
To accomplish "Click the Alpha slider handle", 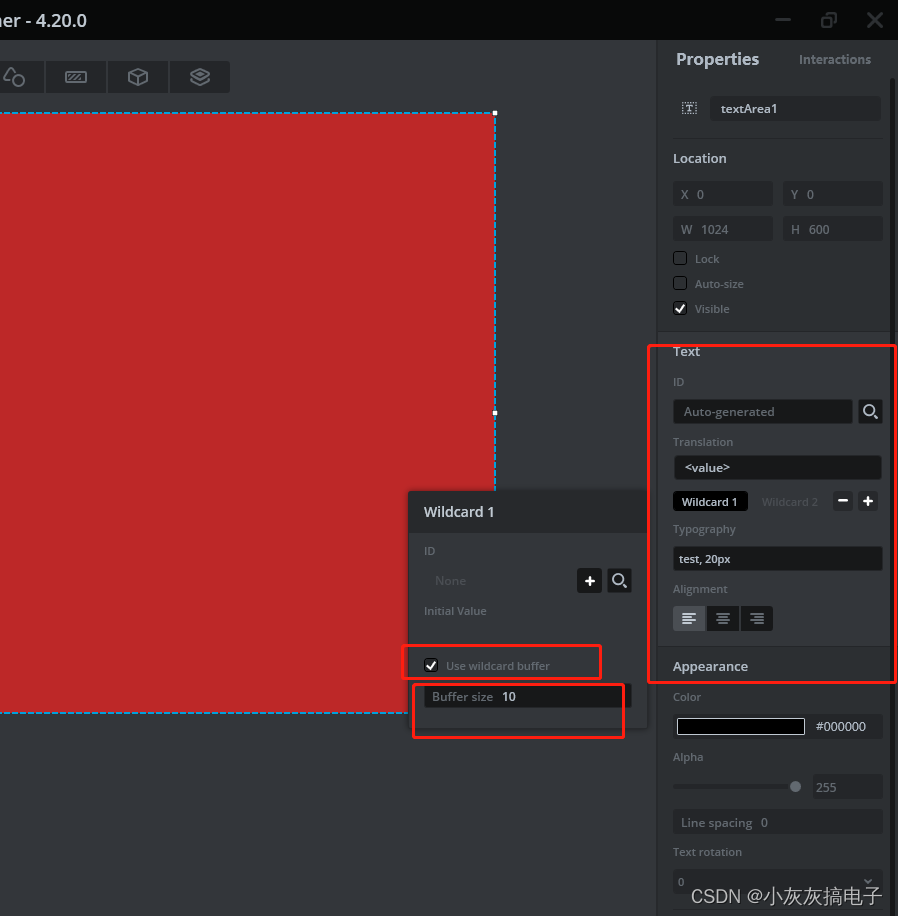I will [x=795, y=787].
